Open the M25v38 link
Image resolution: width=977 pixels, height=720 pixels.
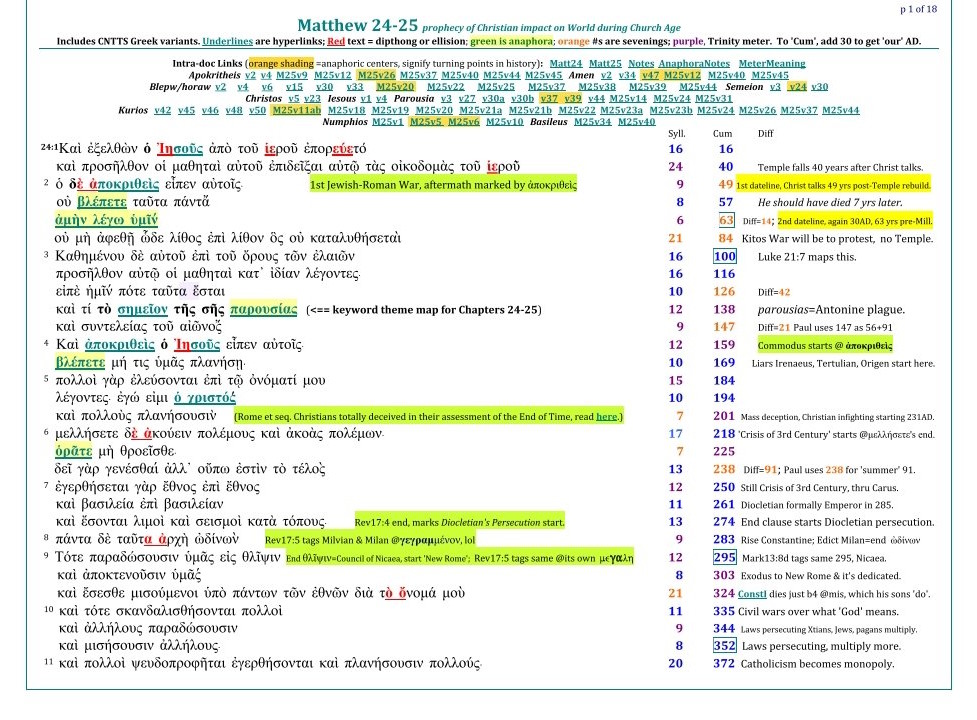pos(597,87)
